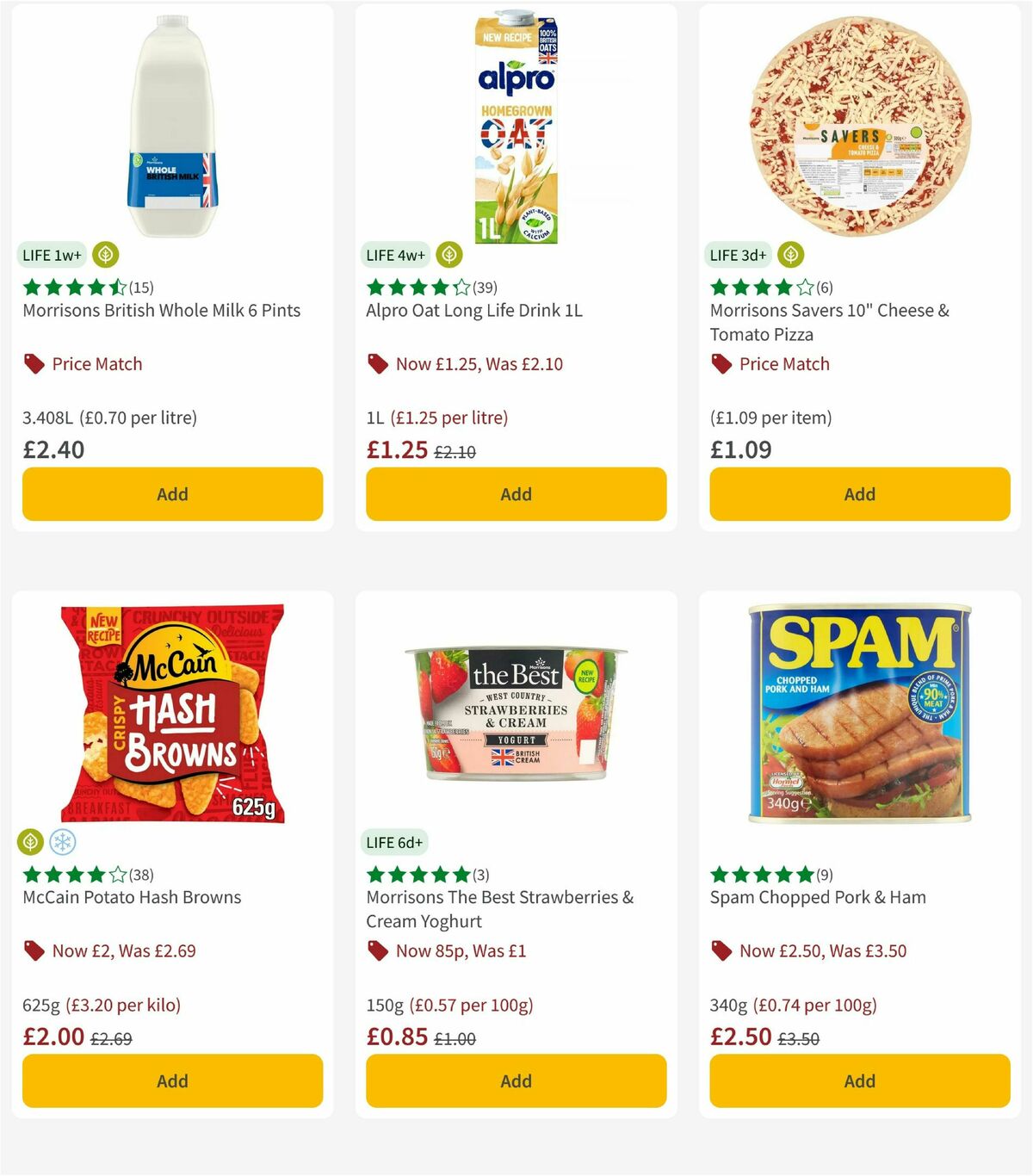Select the LIFE 6d+ badge on the yoghurt
Screen dimensions: 1033x1176
pos(395,842)
